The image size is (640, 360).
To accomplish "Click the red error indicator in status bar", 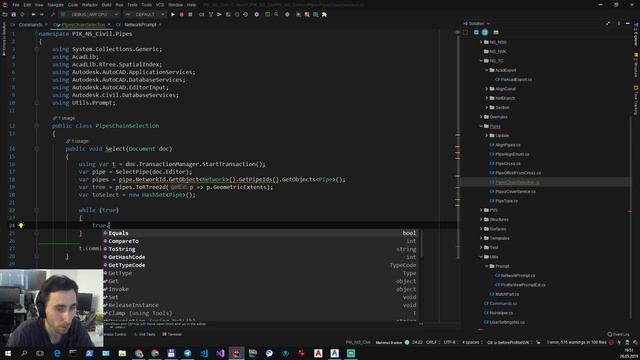I will (x=611, y=342).
